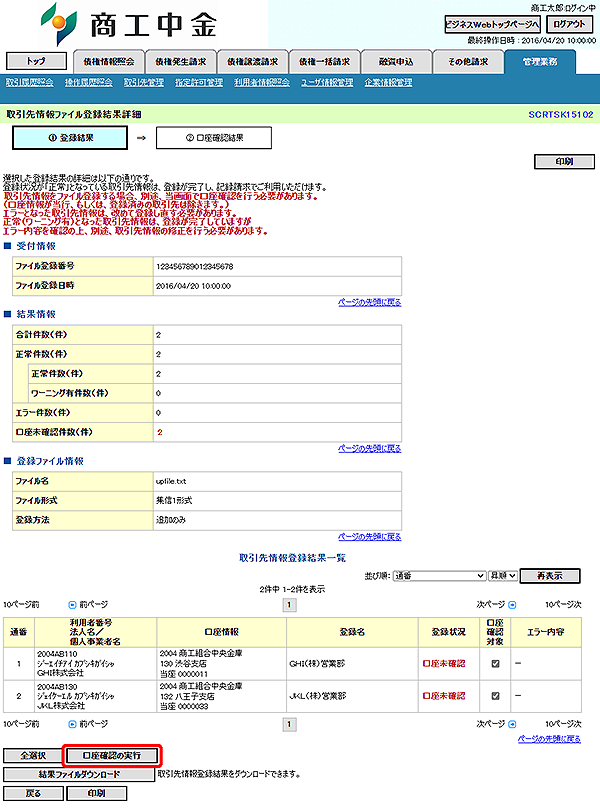This screenshot has width=600, height=809.
Task: Open the トップ tab
Action: point(36,61)
